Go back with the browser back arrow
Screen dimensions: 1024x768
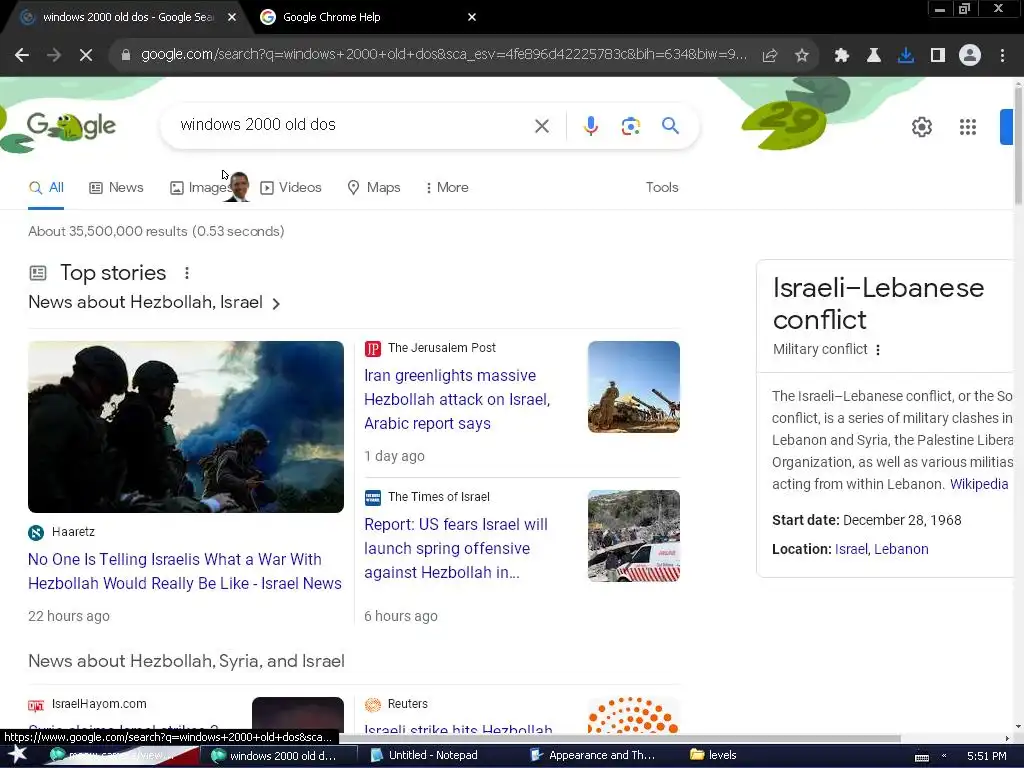22,56
